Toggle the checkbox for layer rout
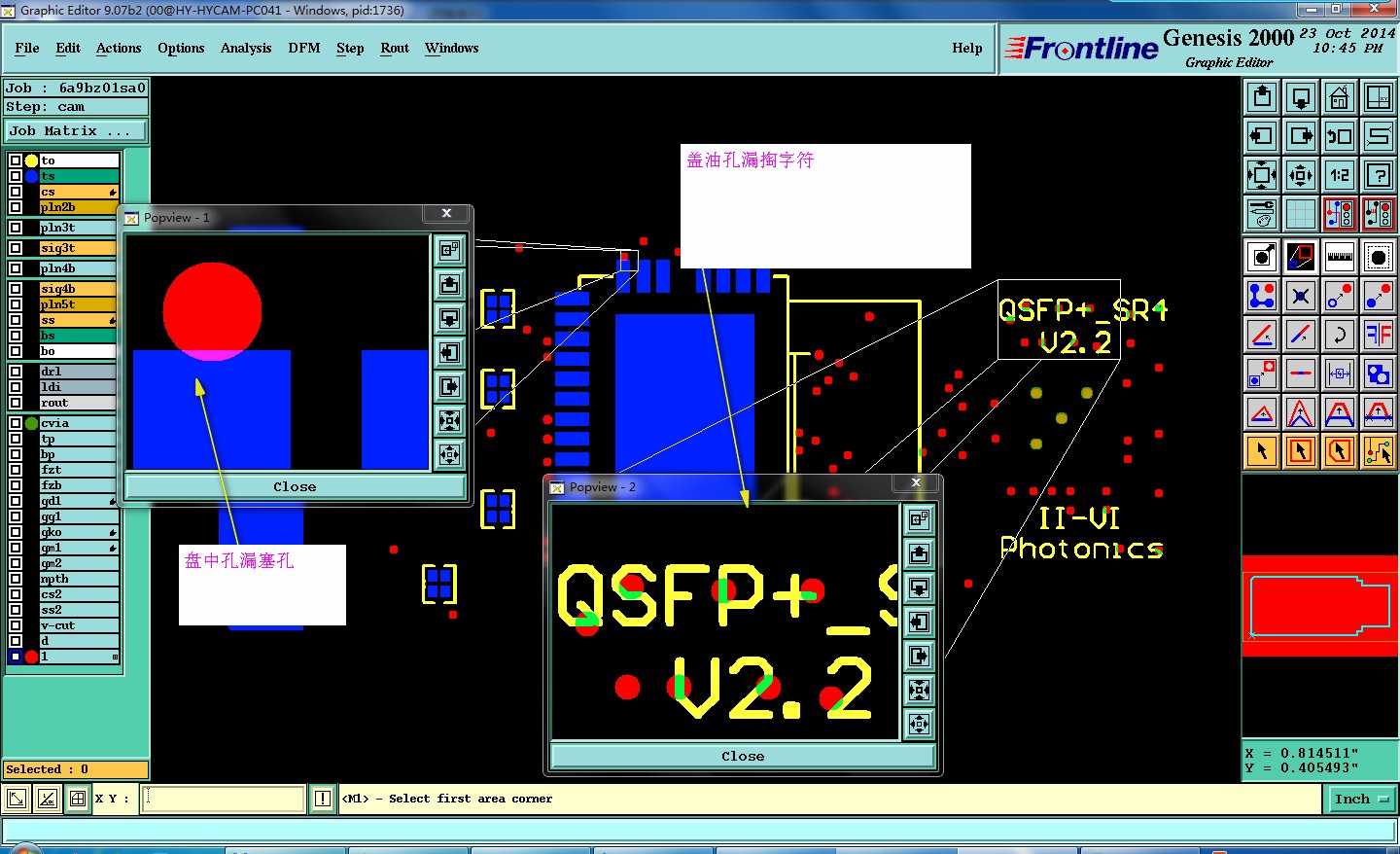The image size is (1400, 854). point(16,403)
